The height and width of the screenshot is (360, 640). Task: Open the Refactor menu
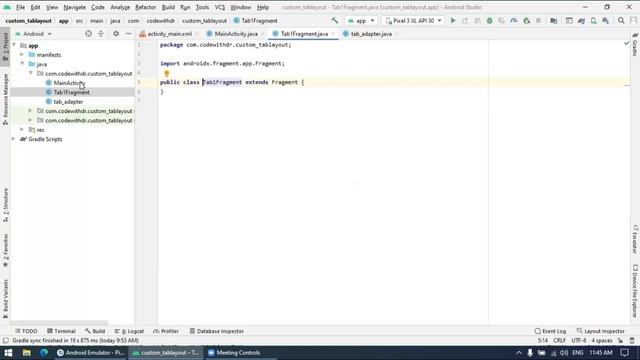click(x=146, y=7)
